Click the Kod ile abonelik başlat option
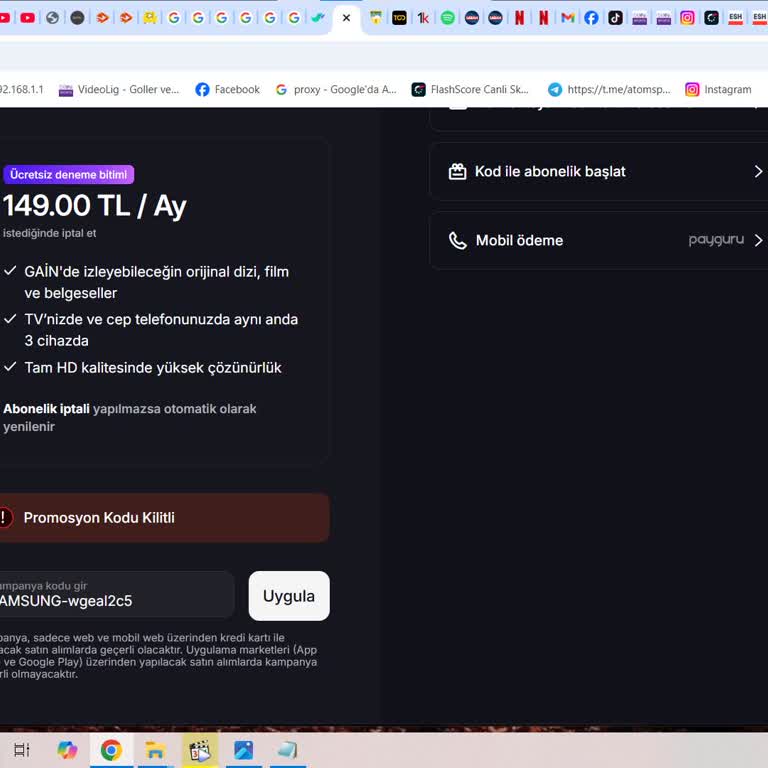The width and height of the screenshot is (768, 768). click(x=599, y=171)
